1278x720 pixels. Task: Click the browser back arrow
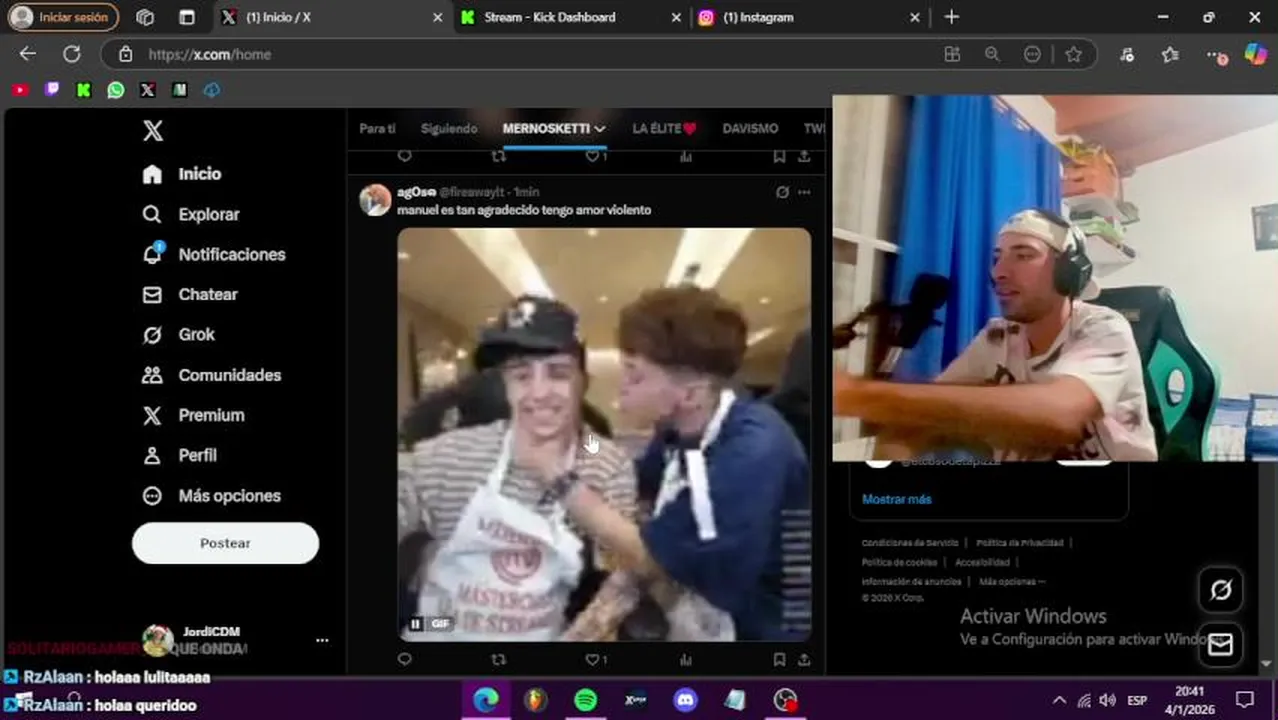pos(28,54)
